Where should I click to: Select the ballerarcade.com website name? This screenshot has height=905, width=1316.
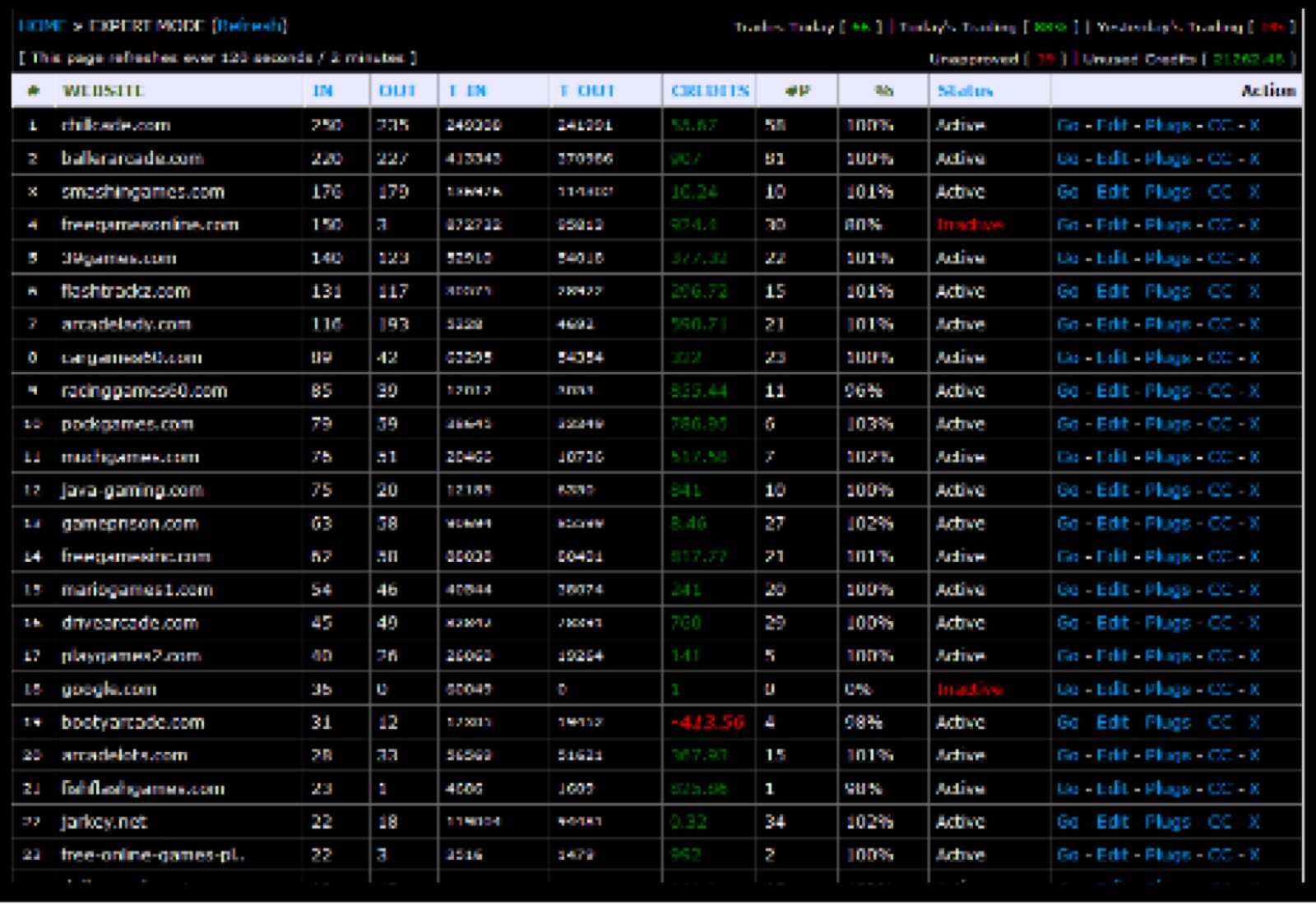(x=132, y=158)
